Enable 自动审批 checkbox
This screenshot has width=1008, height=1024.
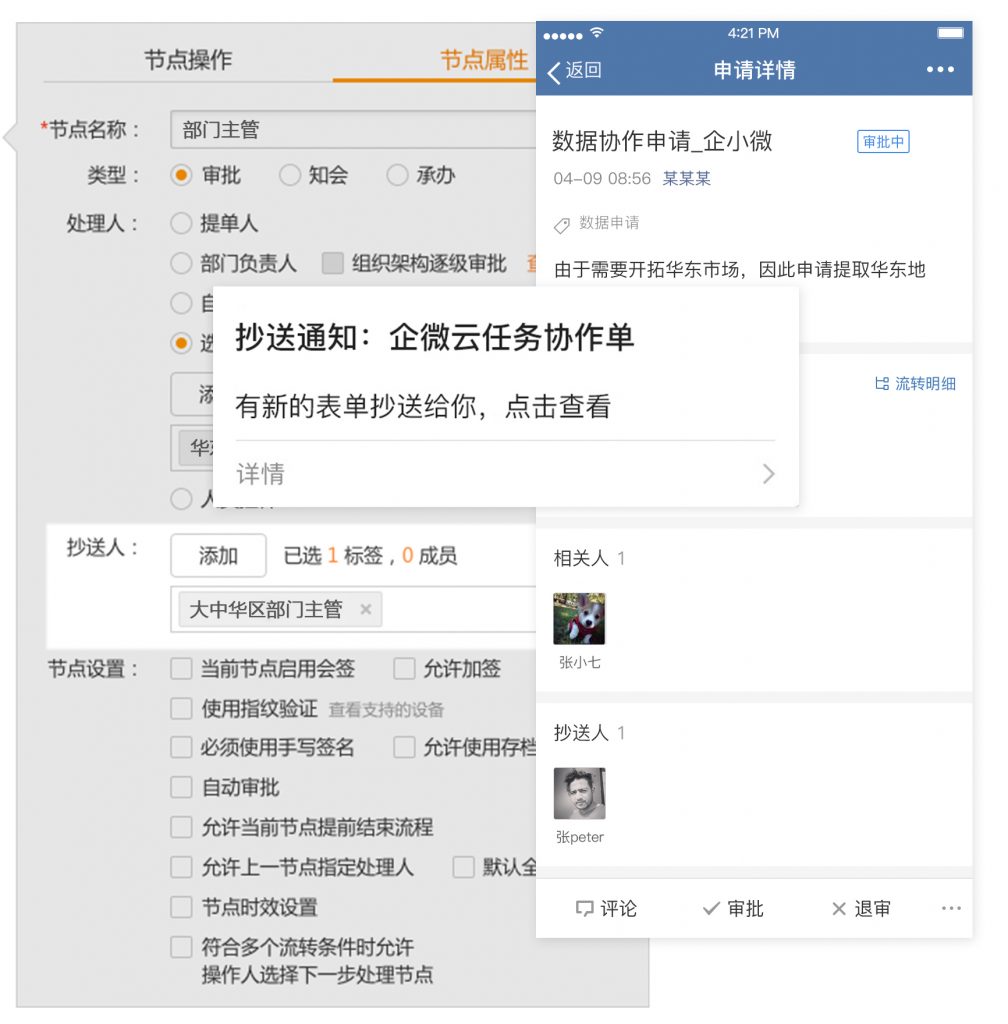point(181,787)
